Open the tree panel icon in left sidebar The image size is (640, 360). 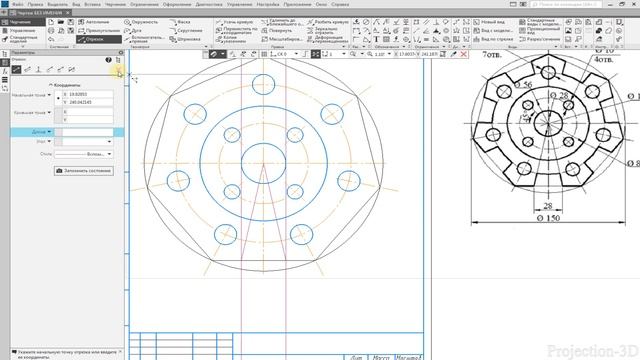tap(5, 54)
